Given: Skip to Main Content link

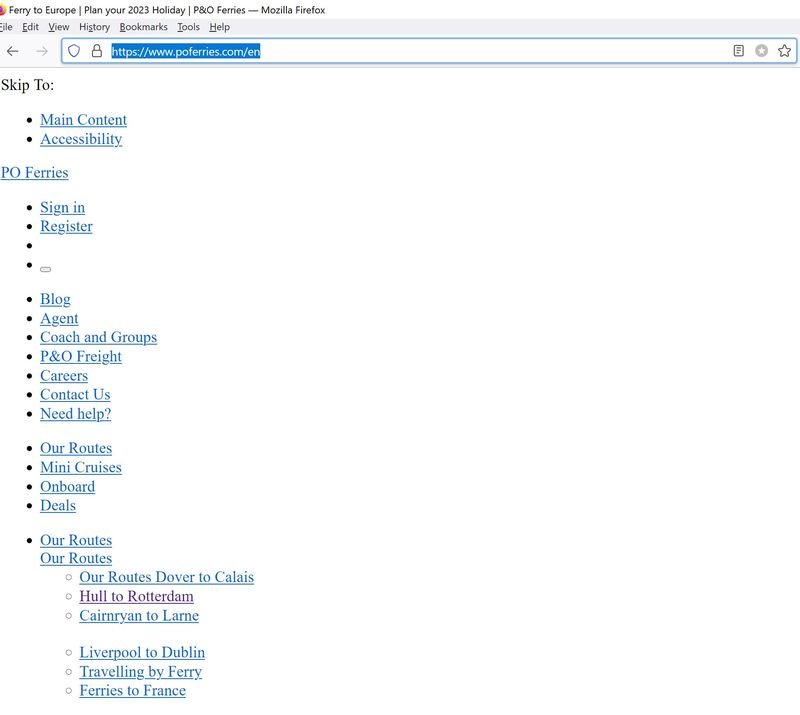Looking at the screenshot, I should pos(84,119).
